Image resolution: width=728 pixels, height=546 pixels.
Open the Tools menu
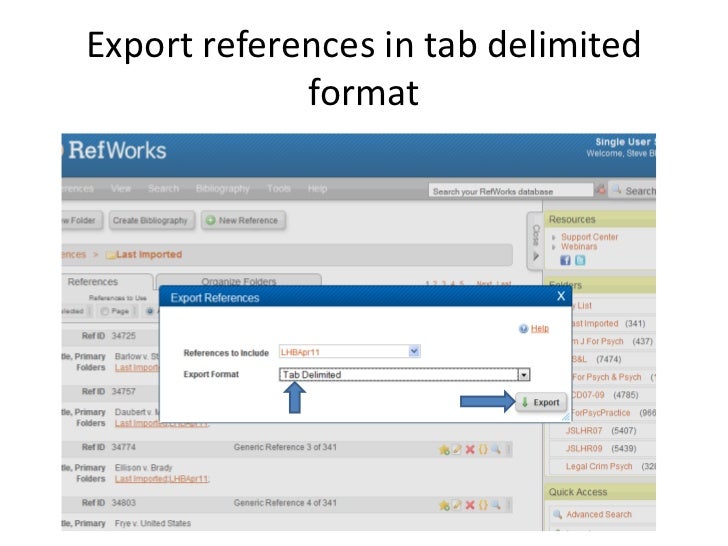[279, 188]
